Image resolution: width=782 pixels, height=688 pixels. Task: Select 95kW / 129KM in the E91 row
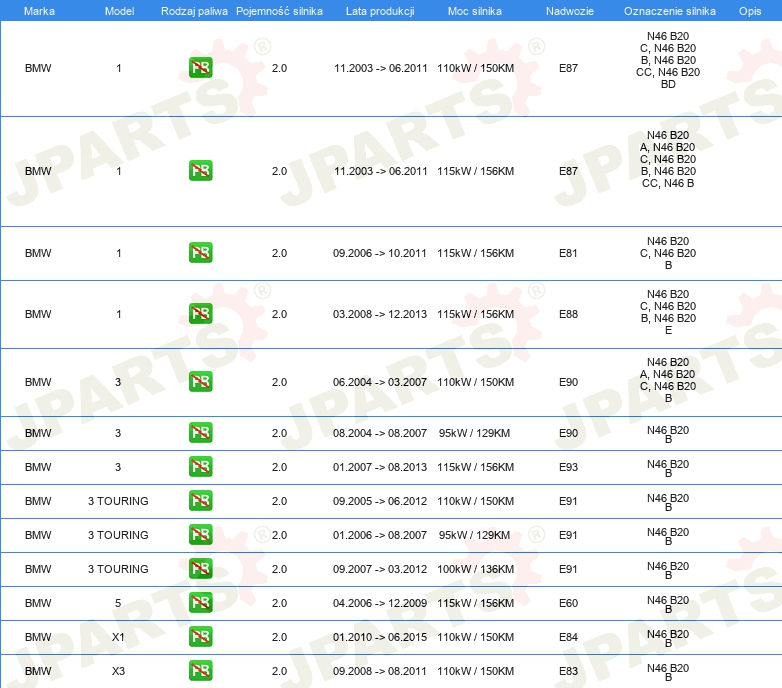tap(474, 535)
